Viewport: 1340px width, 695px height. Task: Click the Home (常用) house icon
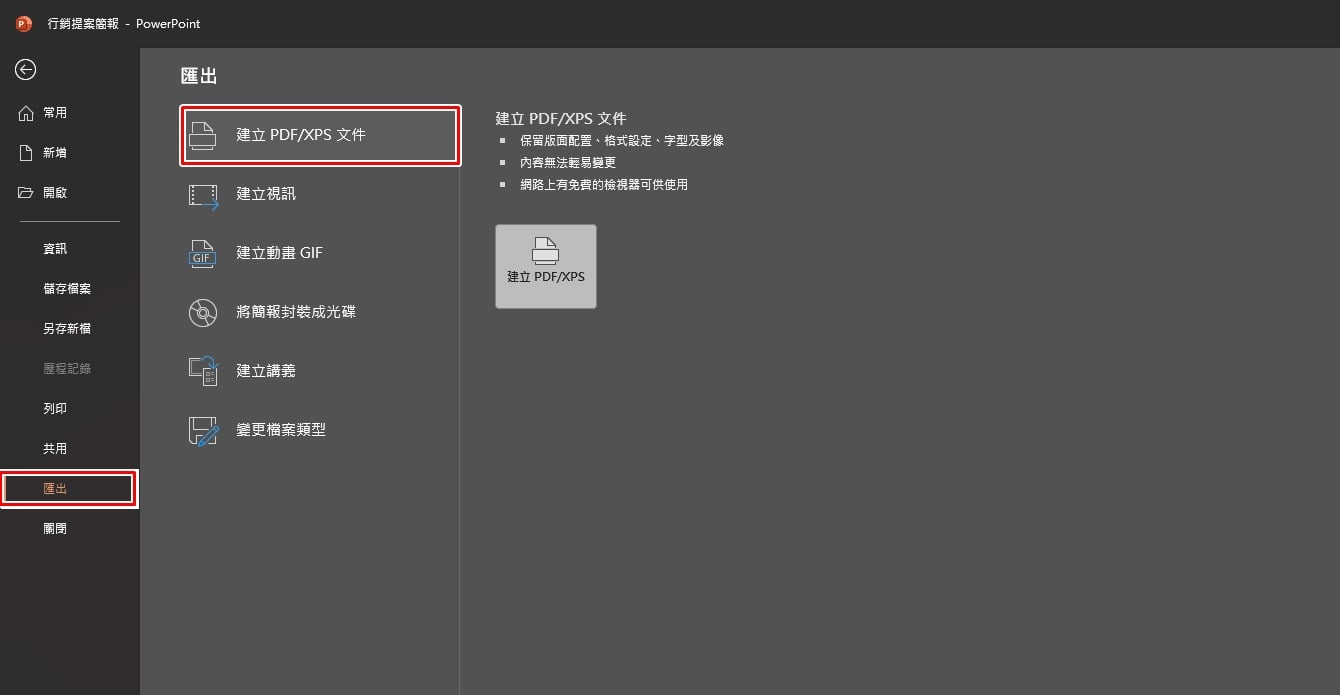click(26, 113)
